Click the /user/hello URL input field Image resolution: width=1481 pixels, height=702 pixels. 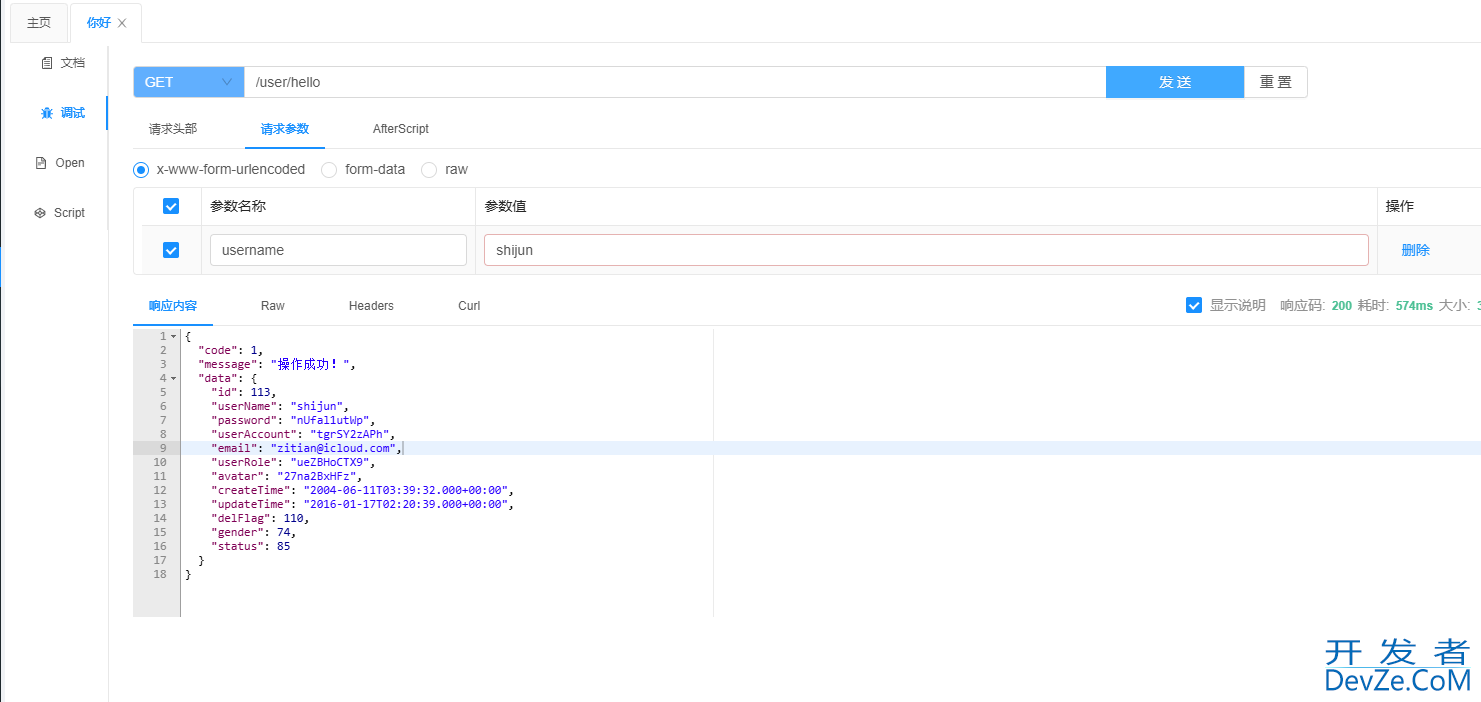pos(675,82)
